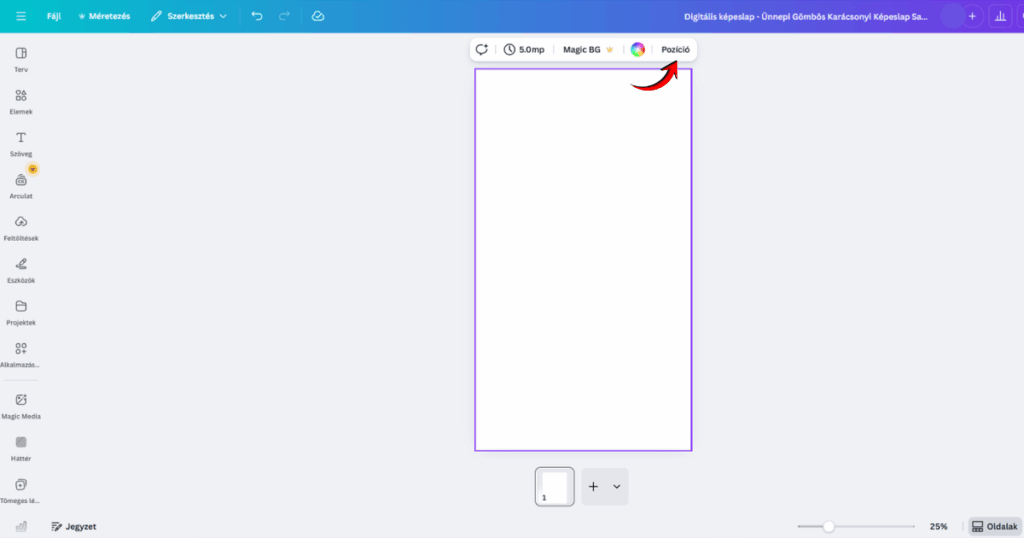This screenshot has height=538, width=1024.
Task: Open the Elemek elements panel
Action: click(21, 100)
